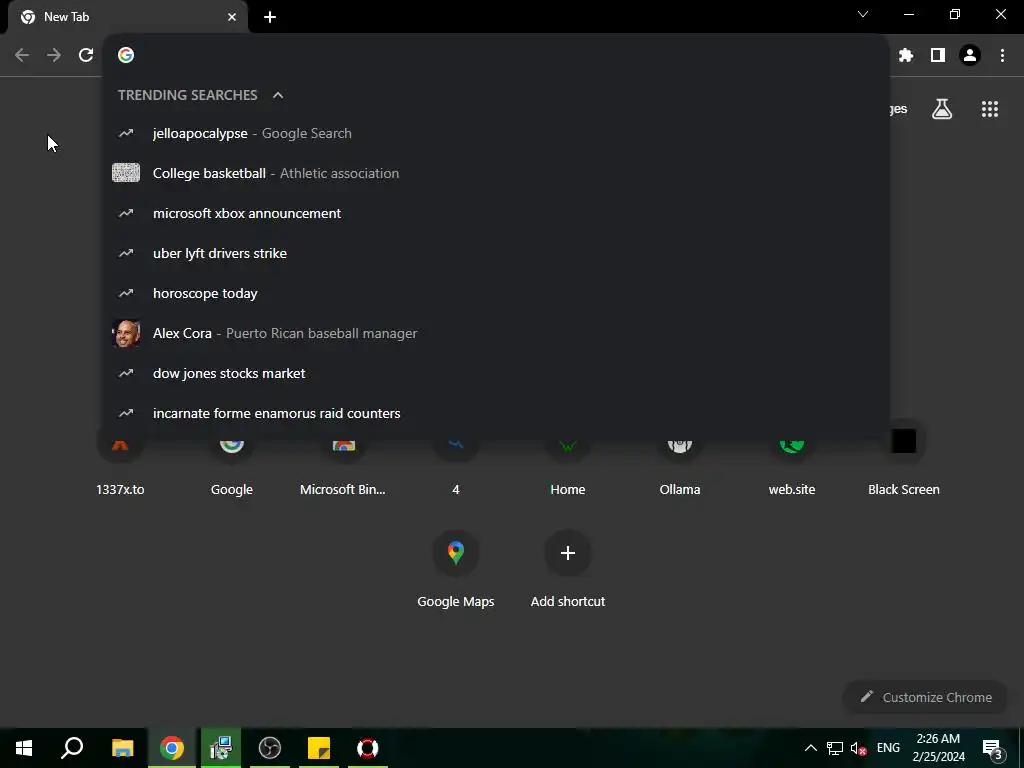Select dow jones stocks market suggestion
Screen dimensions: 1024x768
[496, 374]
